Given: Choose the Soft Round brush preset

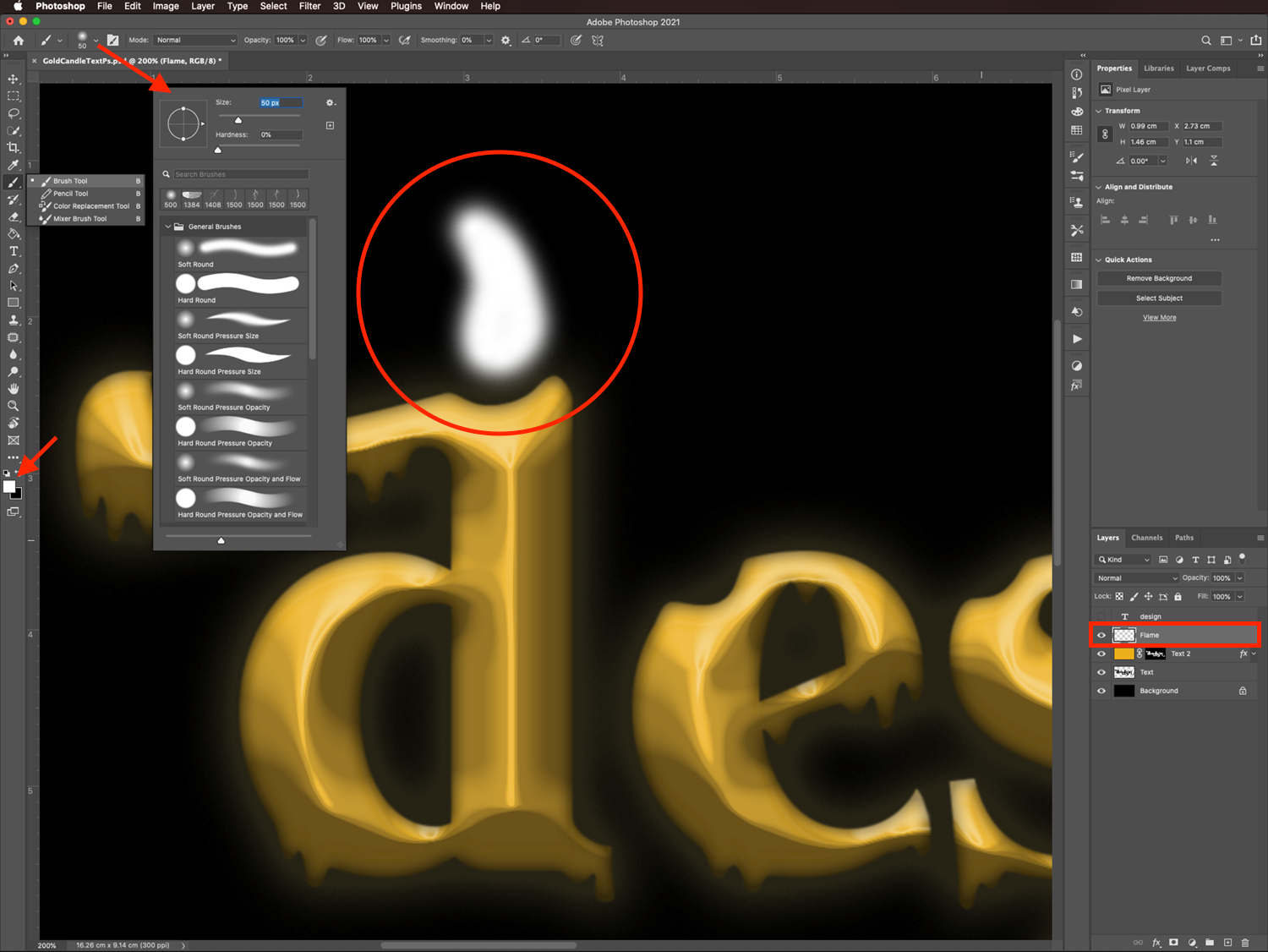Looking at the screenshot, I should (241, 253).
